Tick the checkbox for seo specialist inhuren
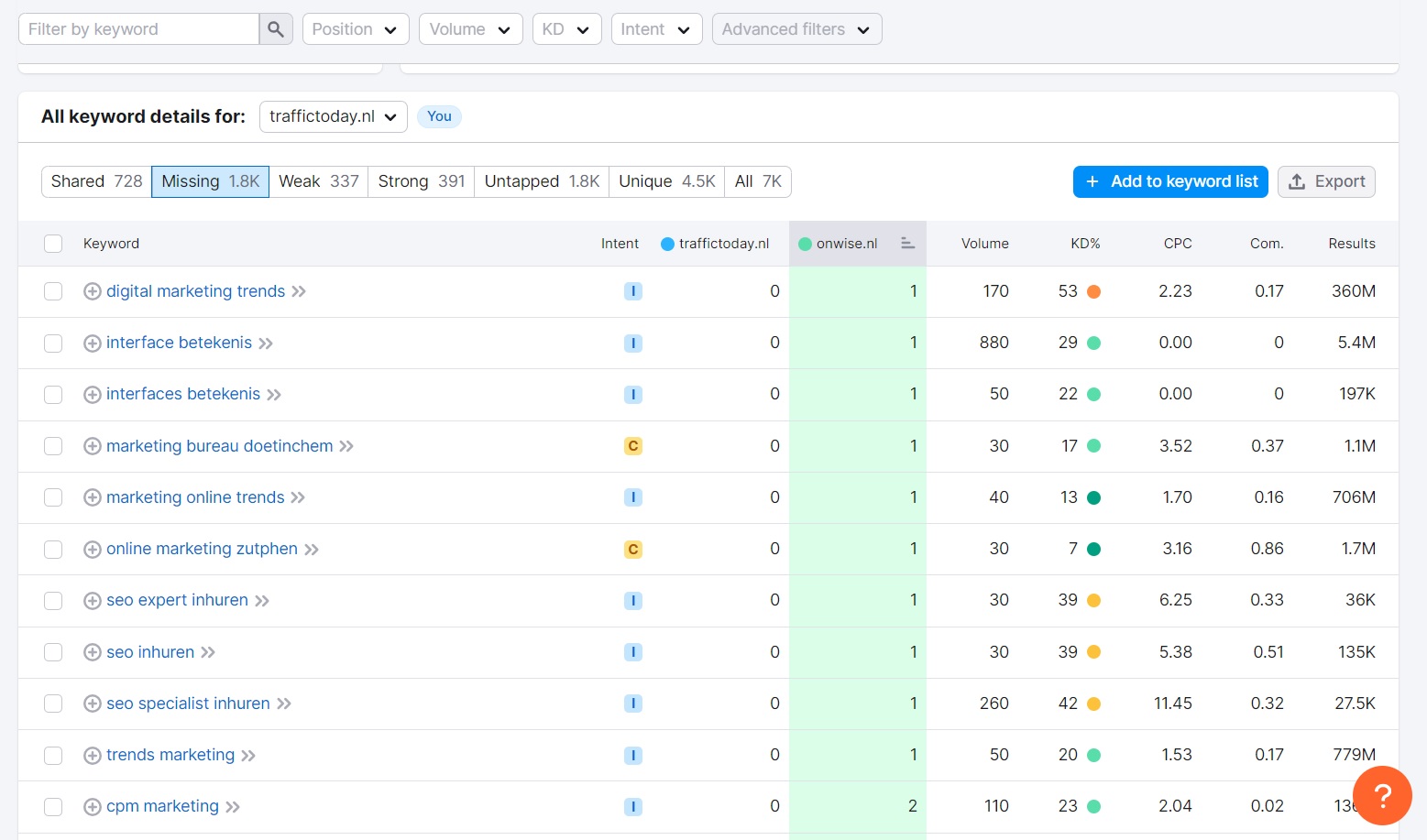1427x840 pixels. (53, 704)
